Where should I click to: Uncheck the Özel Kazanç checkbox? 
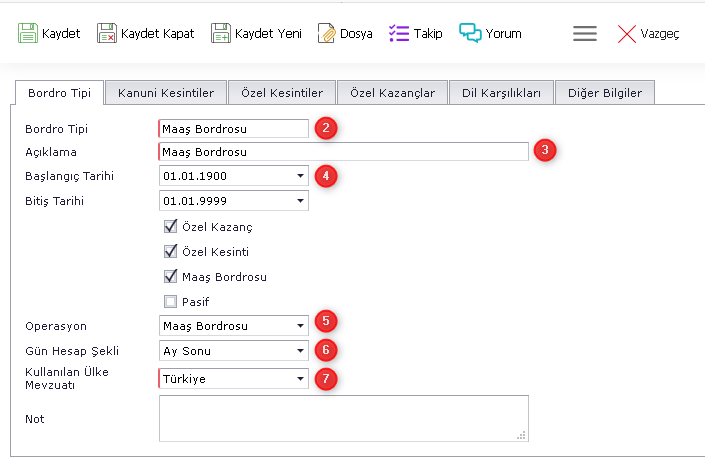170,227
